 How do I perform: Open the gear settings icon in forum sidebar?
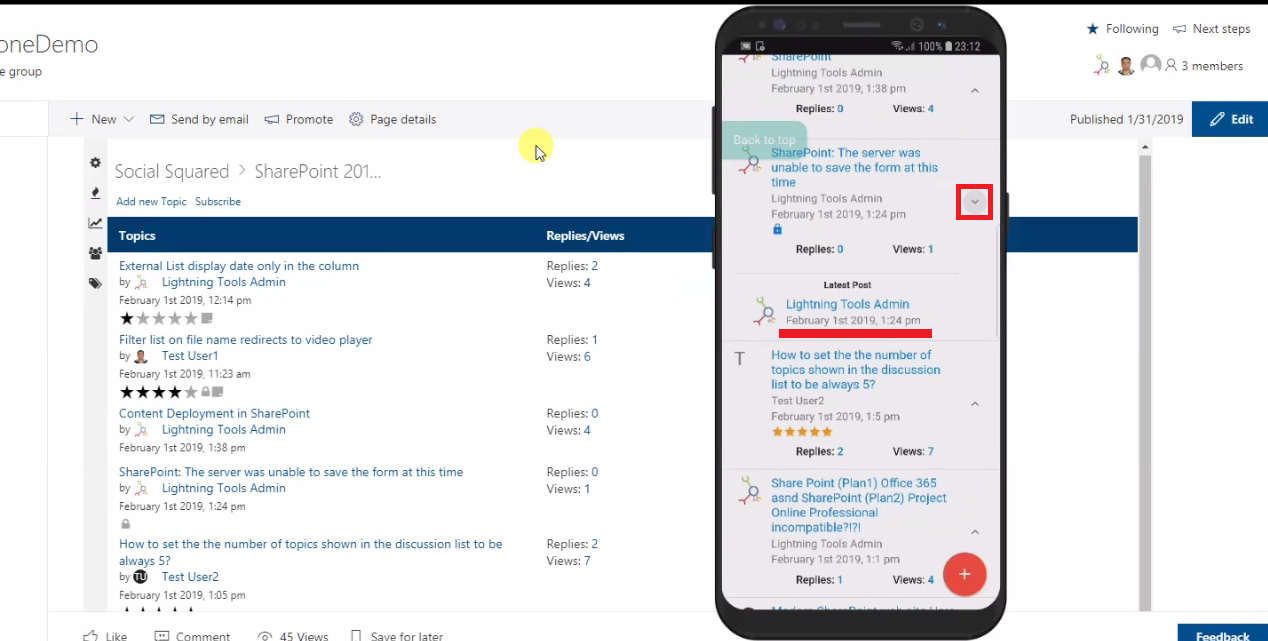[x=95, y=162]
